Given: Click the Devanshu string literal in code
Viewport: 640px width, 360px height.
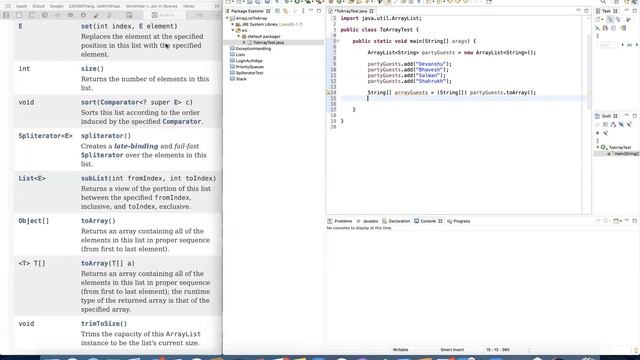Looking at the screenshot, I should (x=431, y=64).
